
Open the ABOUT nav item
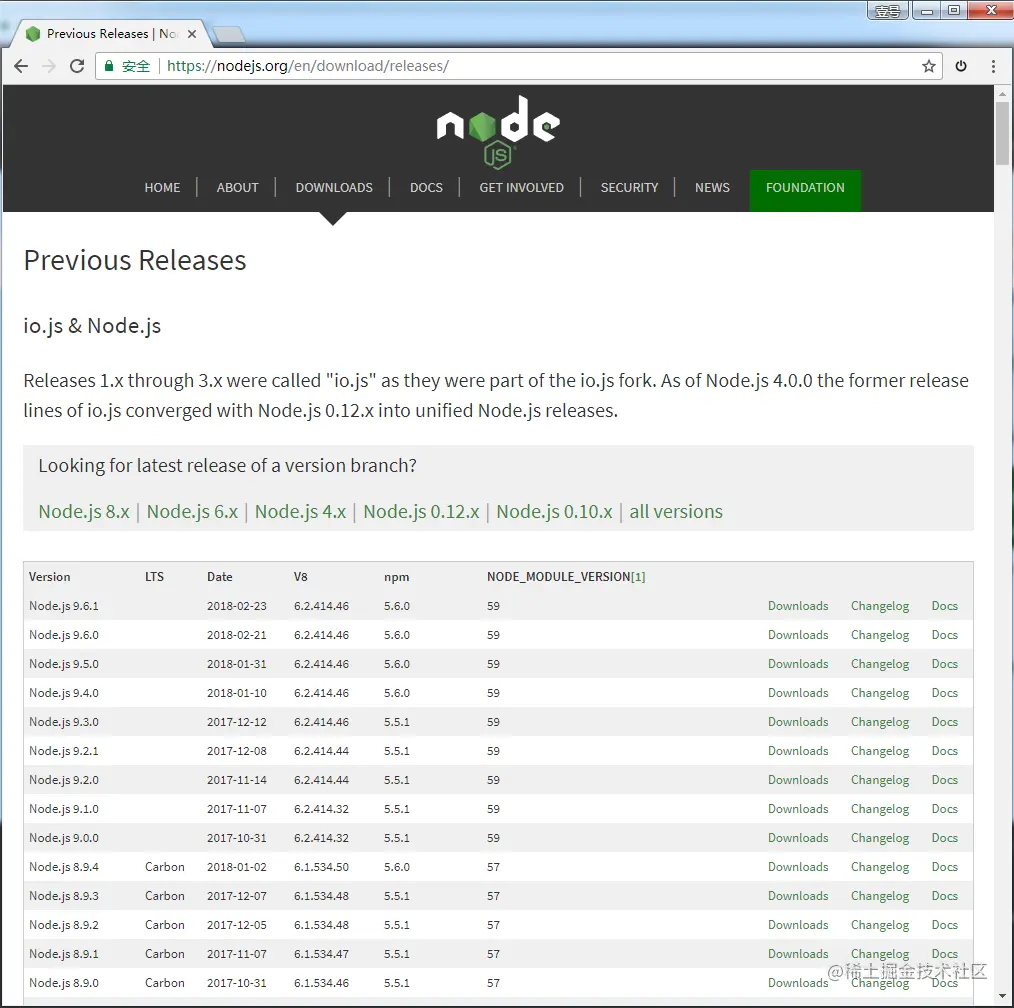(x=237, y=188)
